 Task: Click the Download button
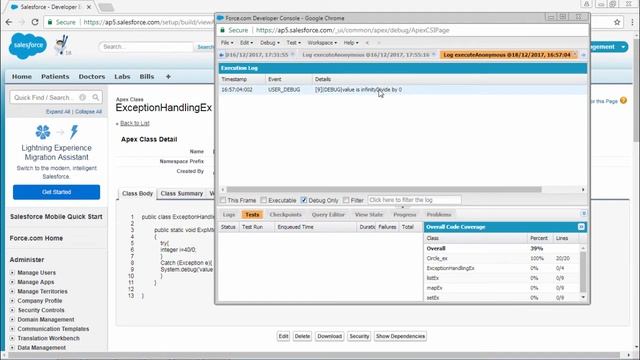pyautogui.click(x=329, y=336)
